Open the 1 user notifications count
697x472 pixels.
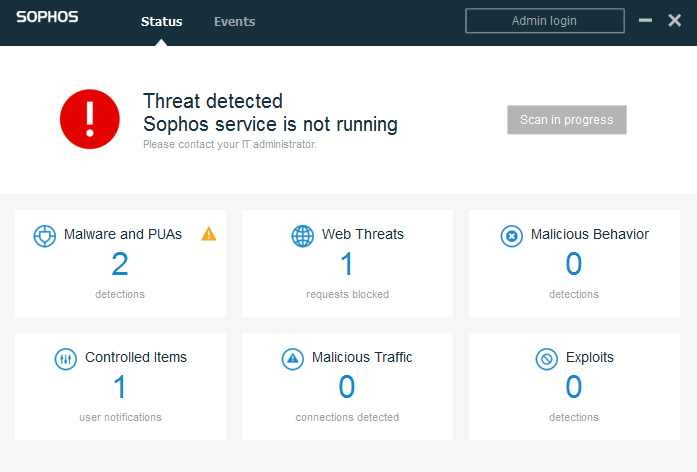point(120,387)
